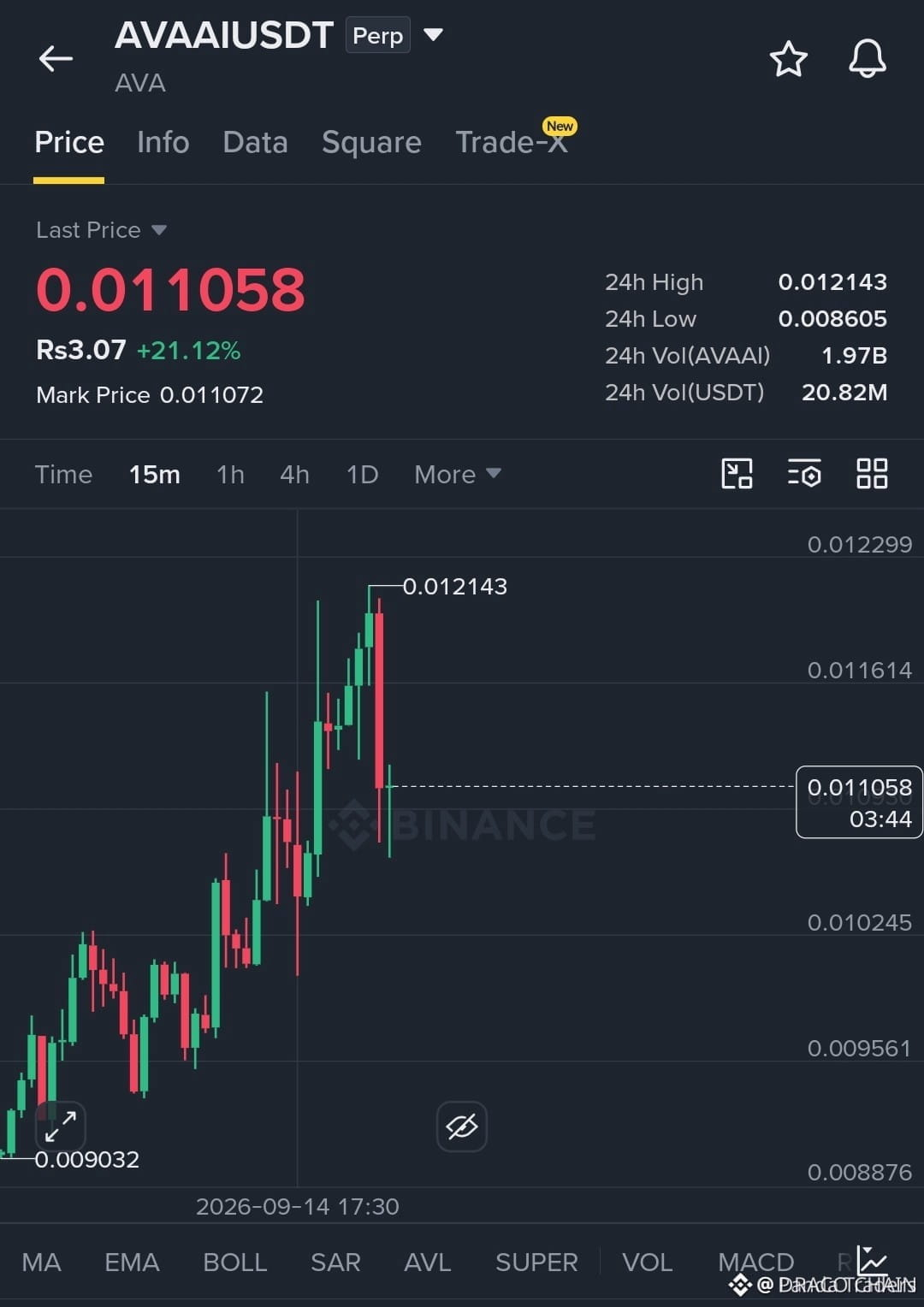Select the 4h timeframe
Image resolution: width=924 pixels, height=1307 pixels.
[294, 474]
